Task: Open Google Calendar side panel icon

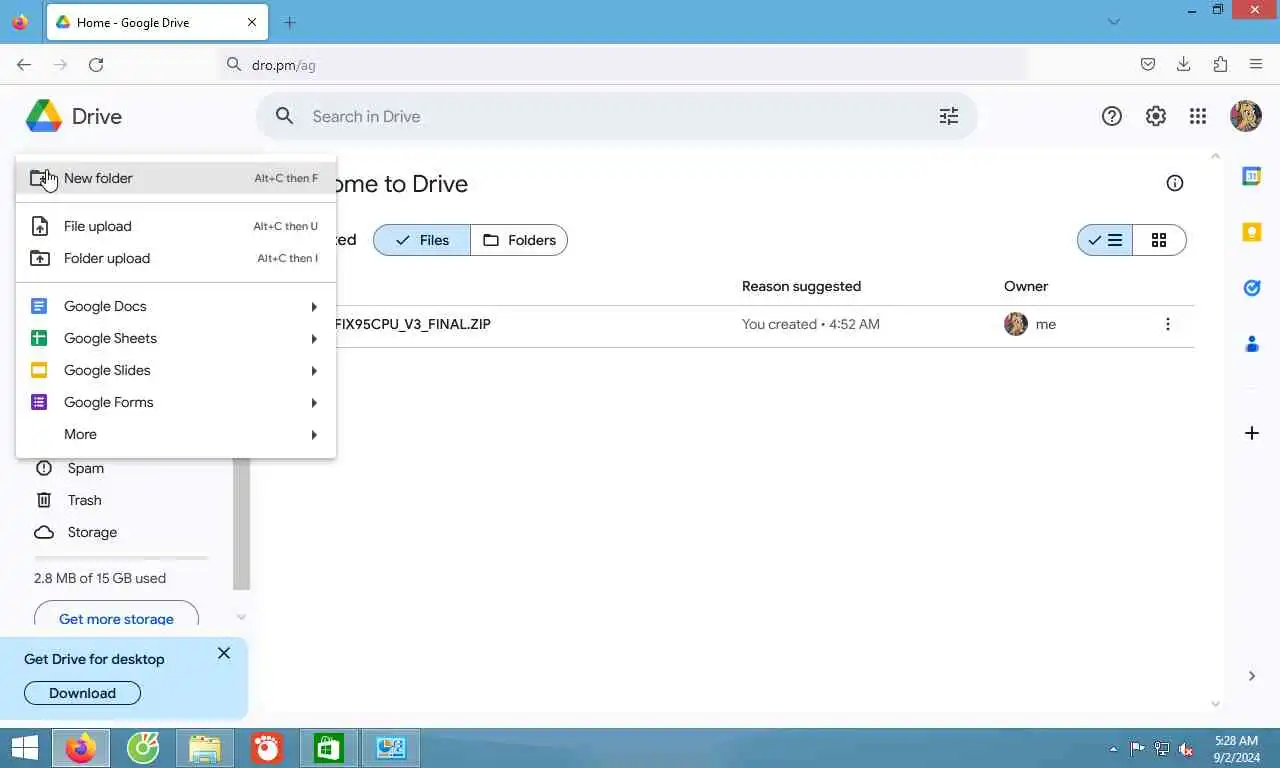Action: [x=1252, y=176]
